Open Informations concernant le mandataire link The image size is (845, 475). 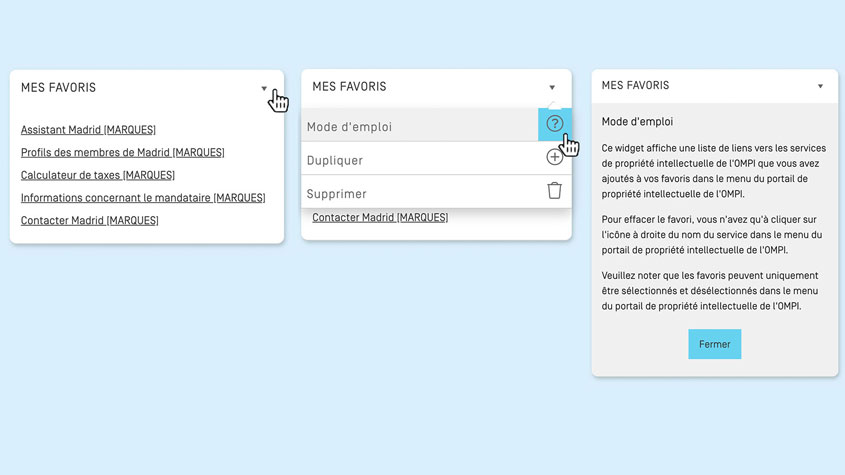pyautogui.click(x=143, y=198)
